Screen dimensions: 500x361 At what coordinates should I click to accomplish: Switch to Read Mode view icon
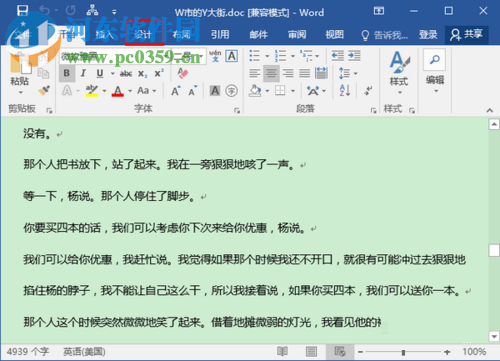coord(282,351)
